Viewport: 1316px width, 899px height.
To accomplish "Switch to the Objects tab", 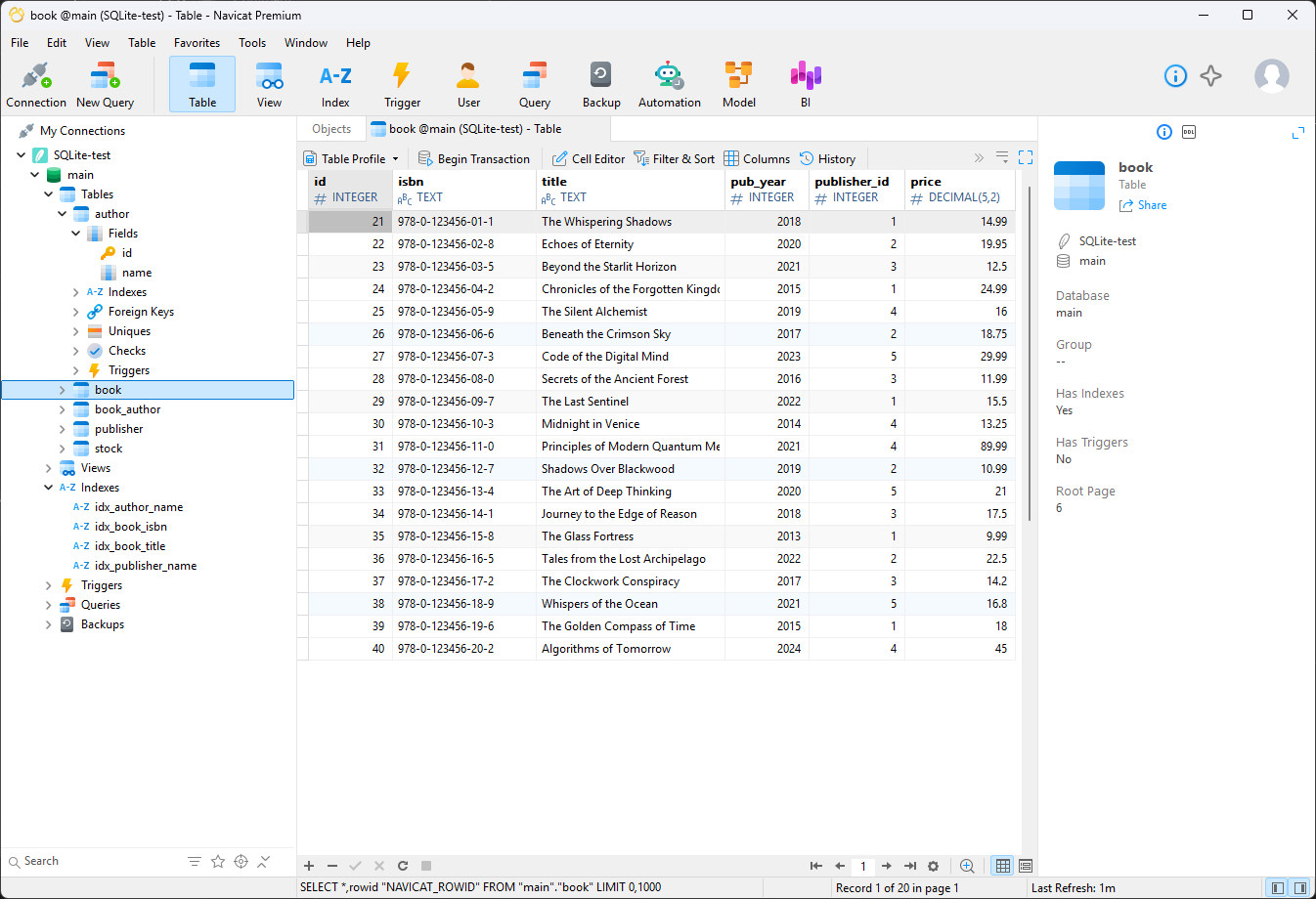I will [x=331, y=129].
